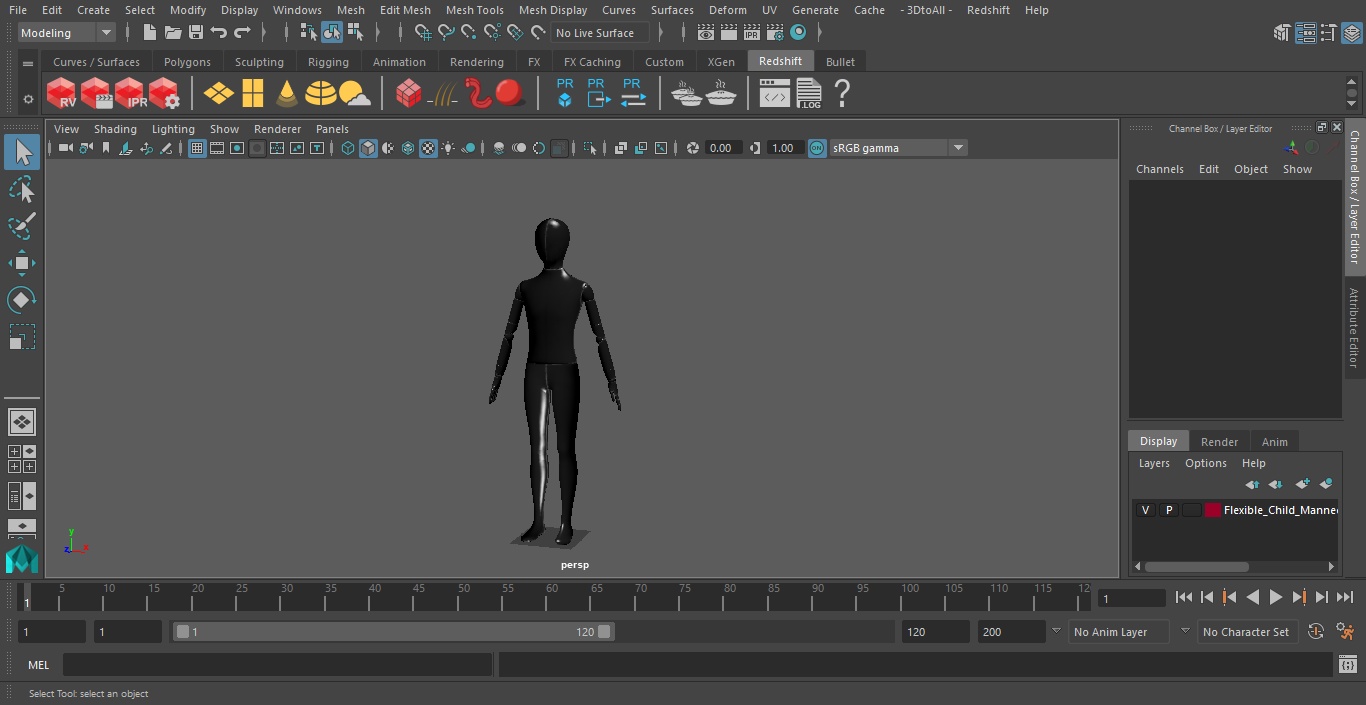Click the MEL command input line
This screenshot has width=1366, height=705.
(277, 665)
